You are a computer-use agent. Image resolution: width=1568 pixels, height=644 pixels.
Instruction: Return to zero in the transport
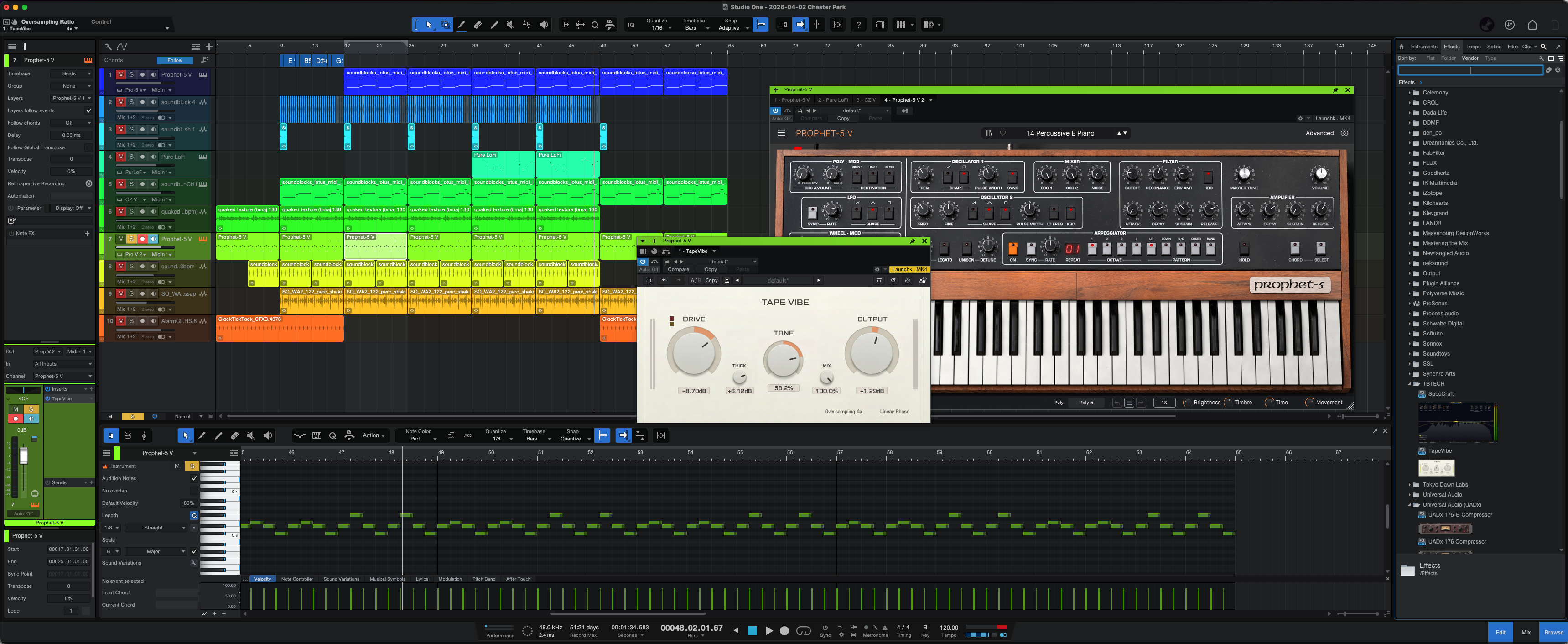click(x=735, y=631)
